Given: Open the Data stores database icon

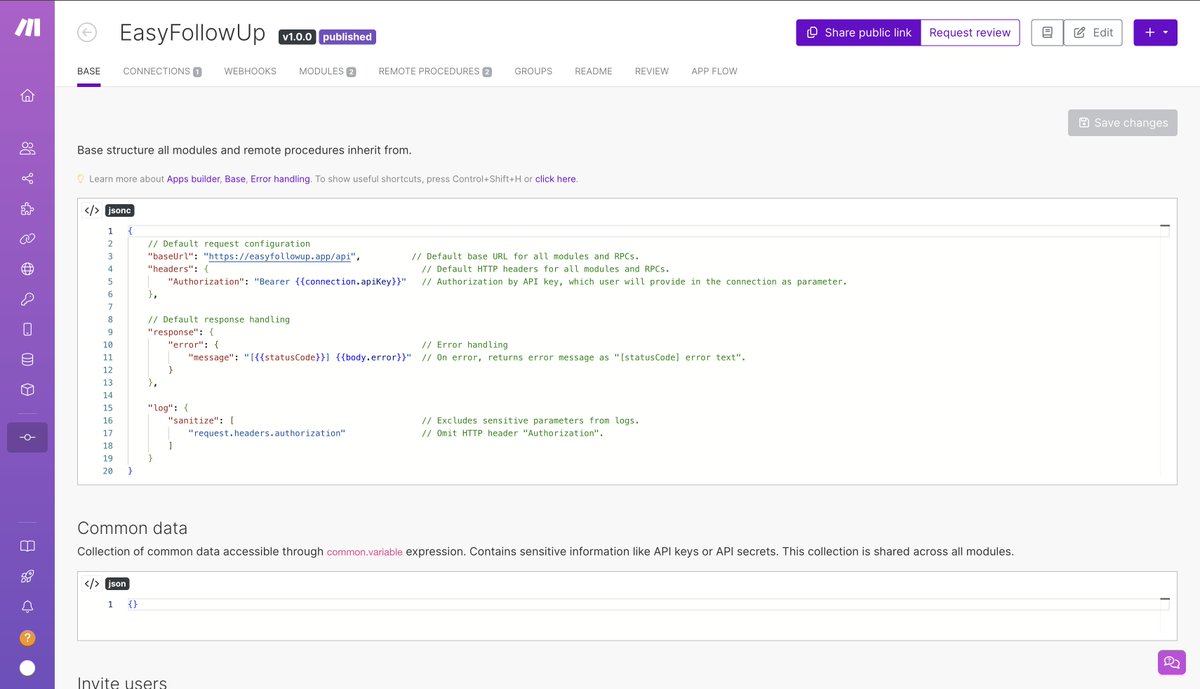Looking at the screenshot, I should [27, 360].
